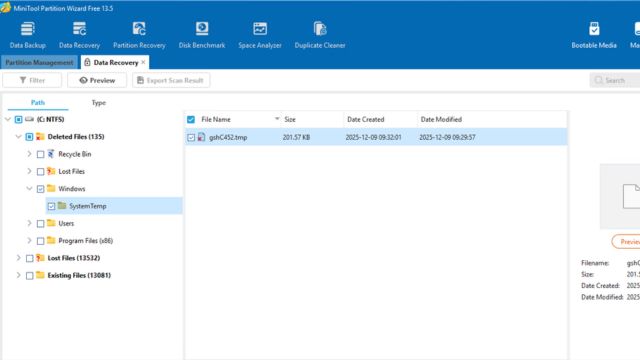Sort by the Date Created column
Screen dimensions: 640x360
coord(380,119)
